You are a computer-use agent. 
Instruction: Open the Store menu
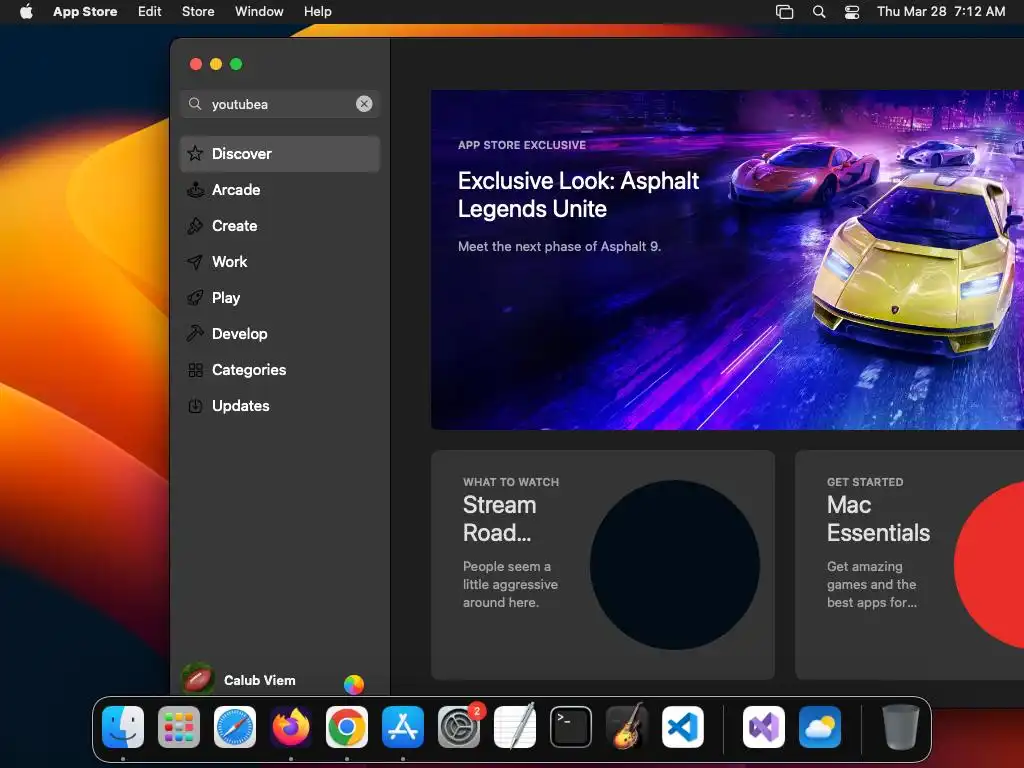[198, 11]
